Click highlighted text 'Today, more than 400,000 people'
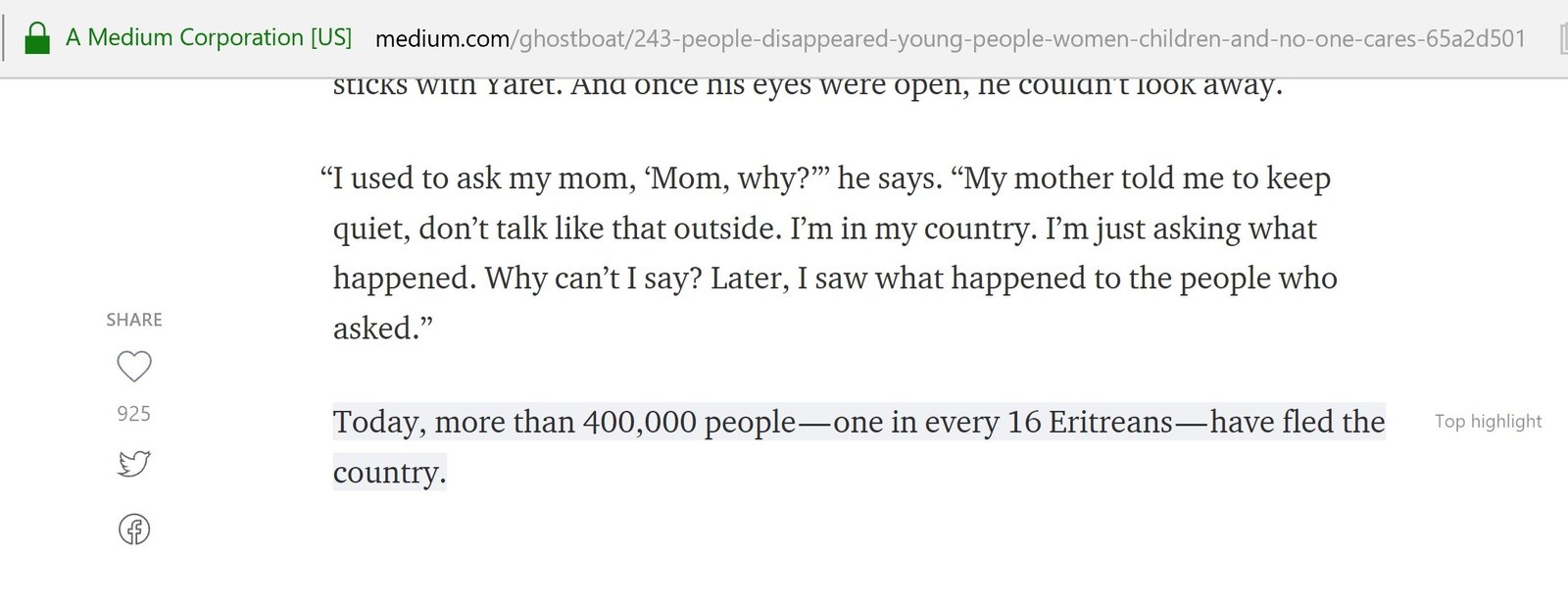Screen dimensions: 1568x608 click(564, 422)
